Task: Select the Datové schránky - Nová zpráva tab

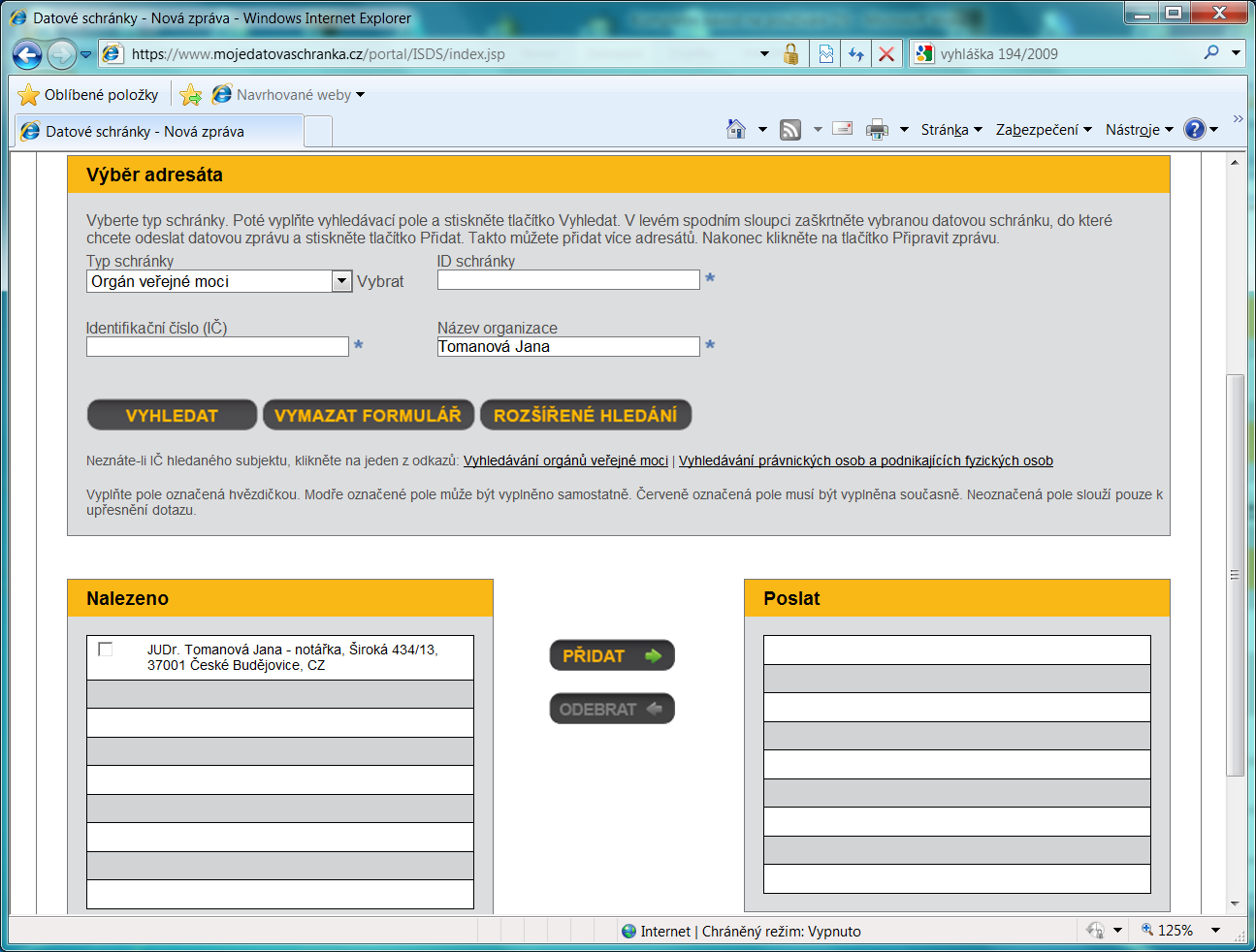Action: pyautogui.click(x=159, y=131)
